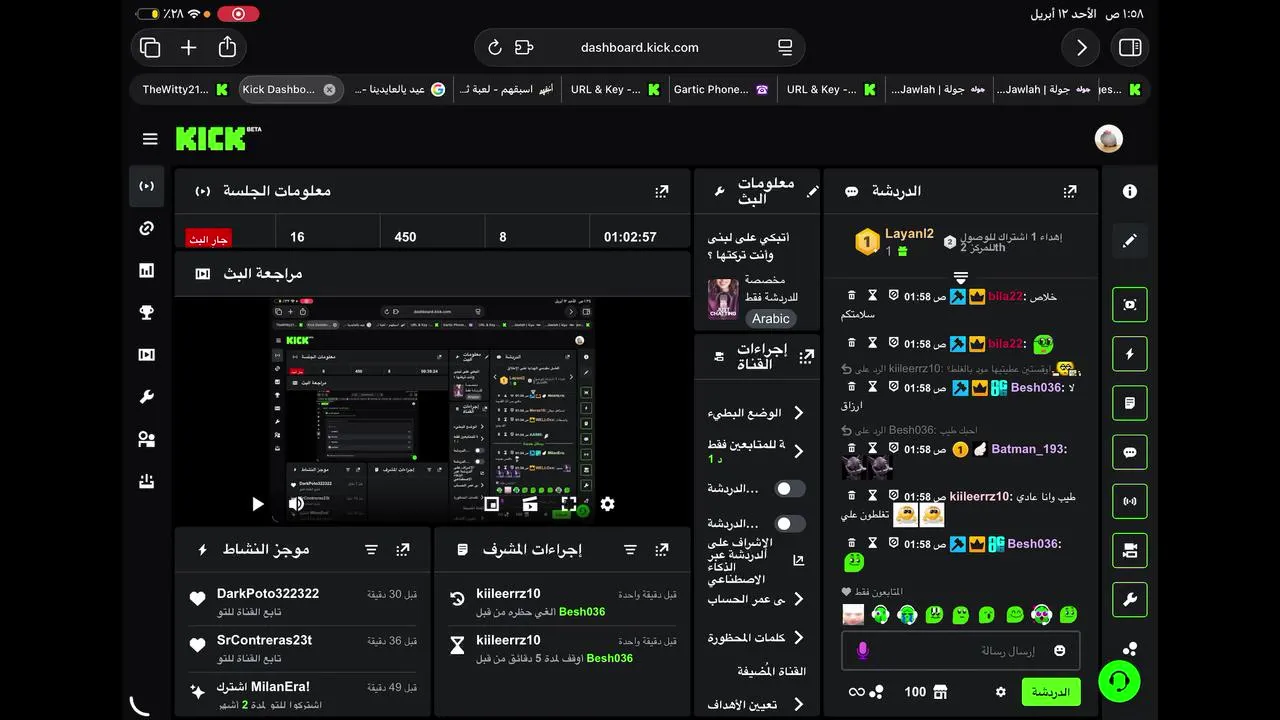The height and width of the screenshot is (720, 1280).
Task: Toggle the broadcast signal widget icon in right sidebar
Action: [x=1130, y=501]
